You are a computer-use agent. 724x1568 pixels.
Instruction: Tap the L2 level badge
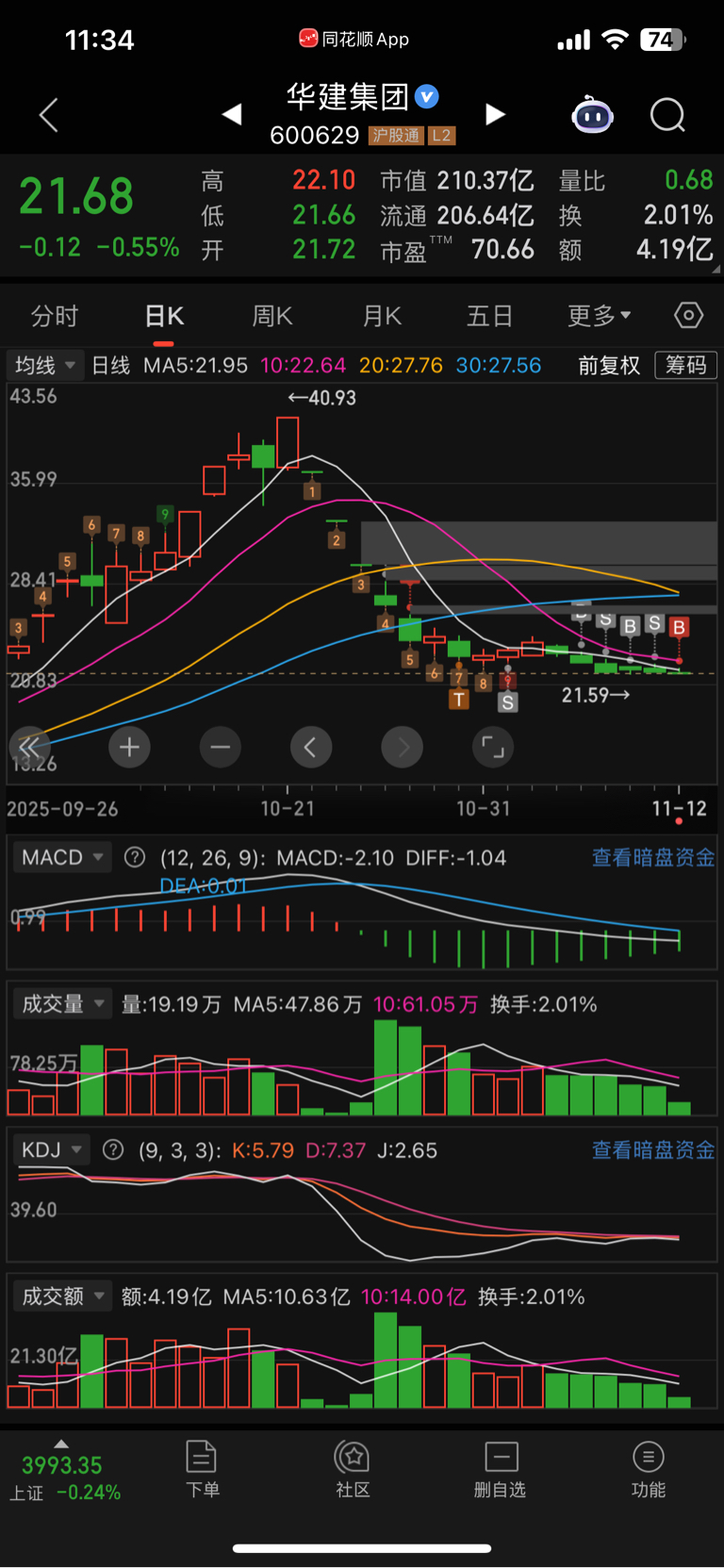point(441,136)
